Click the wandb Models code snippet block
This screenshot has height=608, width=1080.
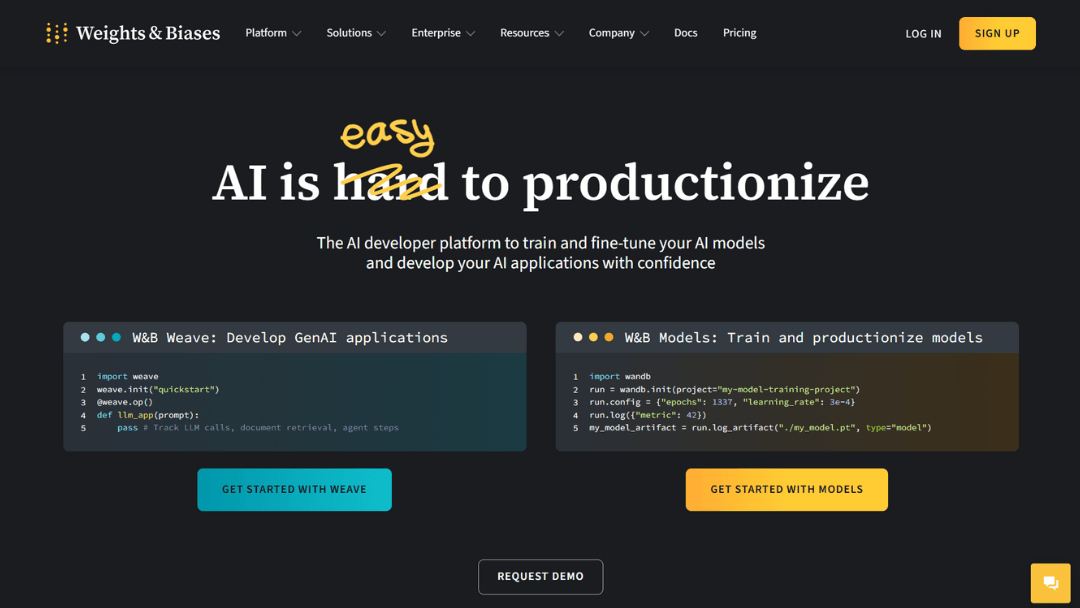[x=786, y=402]
